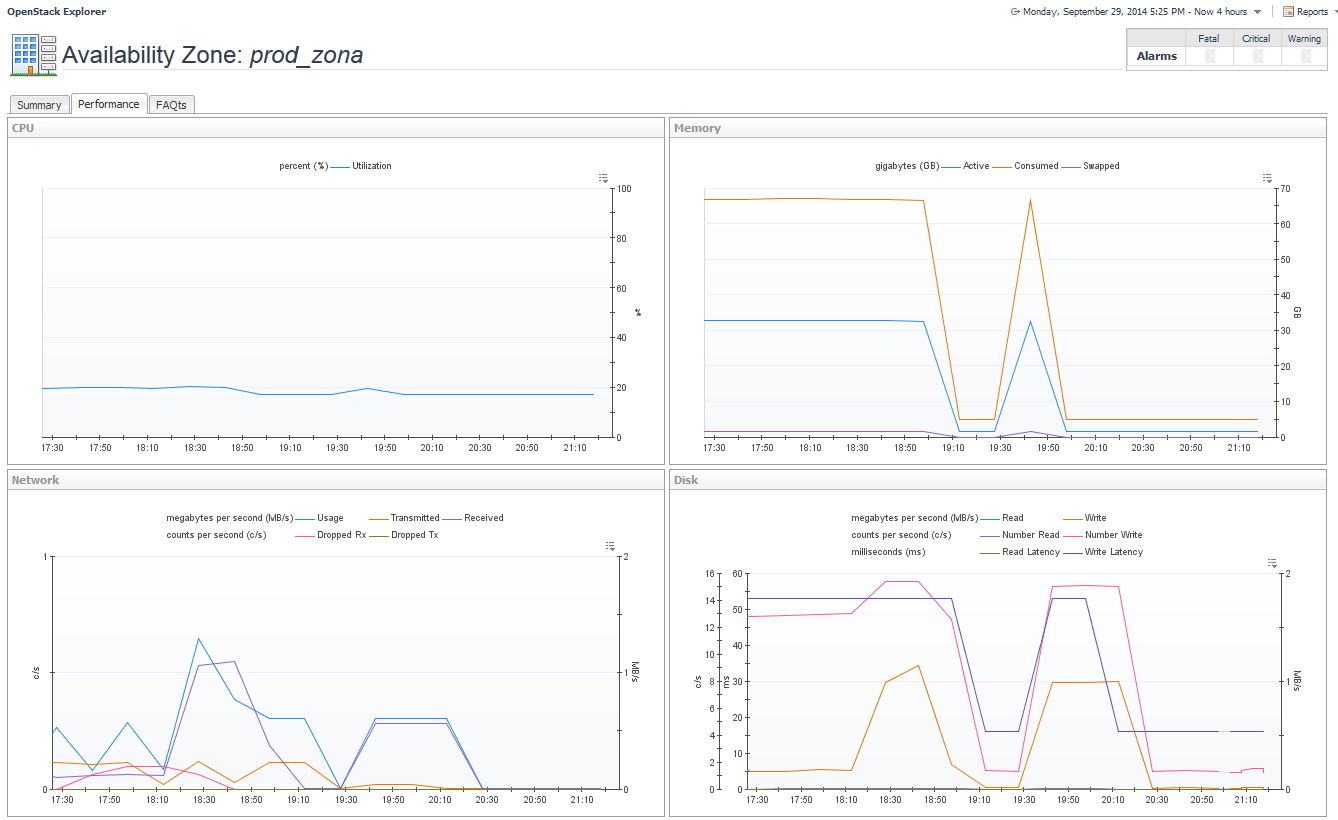Viewport: 1338px width, 820px height.
Task: Expand the Reports menu arrow
Action: click(x=1334, y=12)
